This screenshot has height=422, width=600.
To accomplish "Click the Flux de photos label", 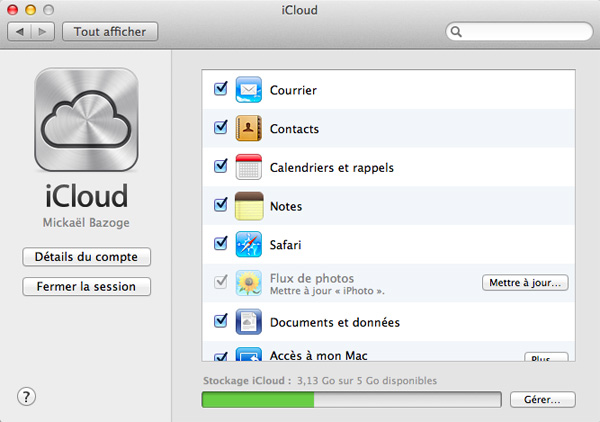I will (x=312, y=278).
